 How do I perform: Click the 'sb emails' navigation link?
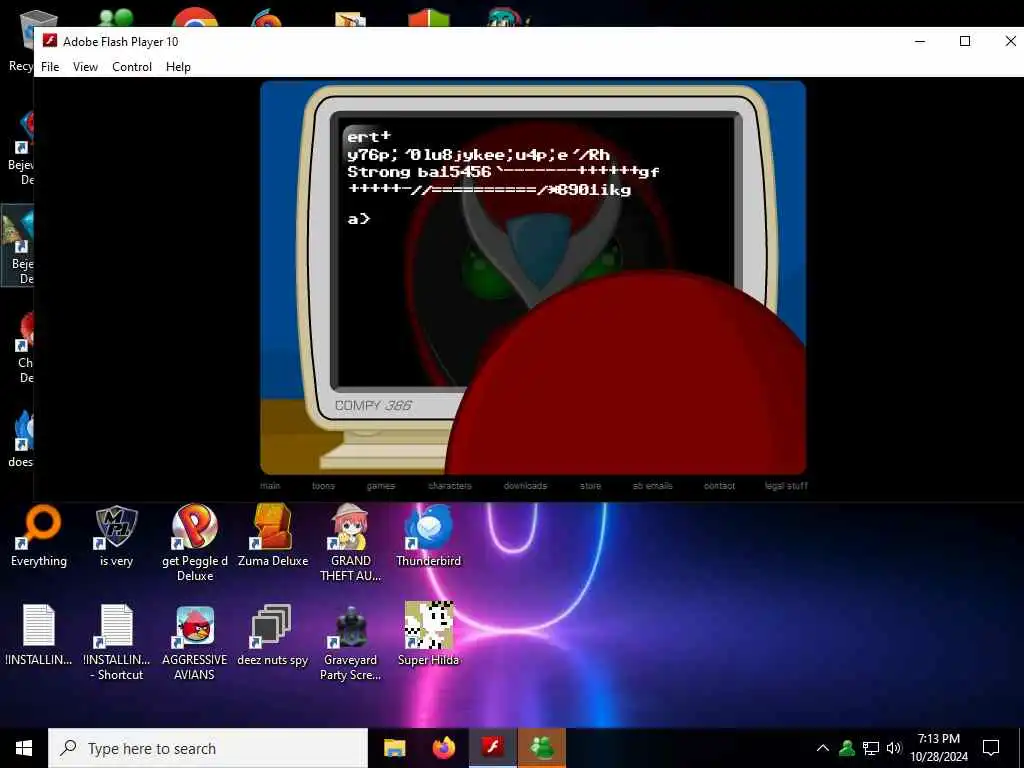tap(652, 486)
